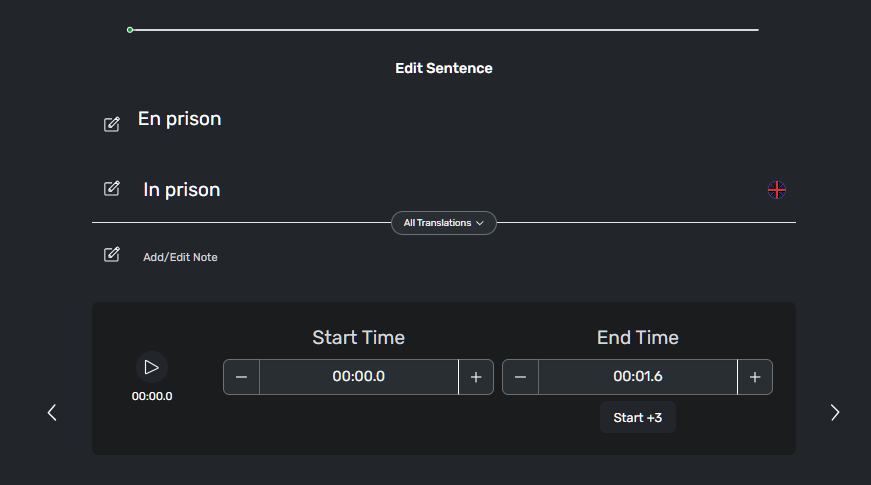Image resolution: width=871 pixels, height=485 pixels.
Task: Increase the End Time with plus button
Action: coord(755,377)
